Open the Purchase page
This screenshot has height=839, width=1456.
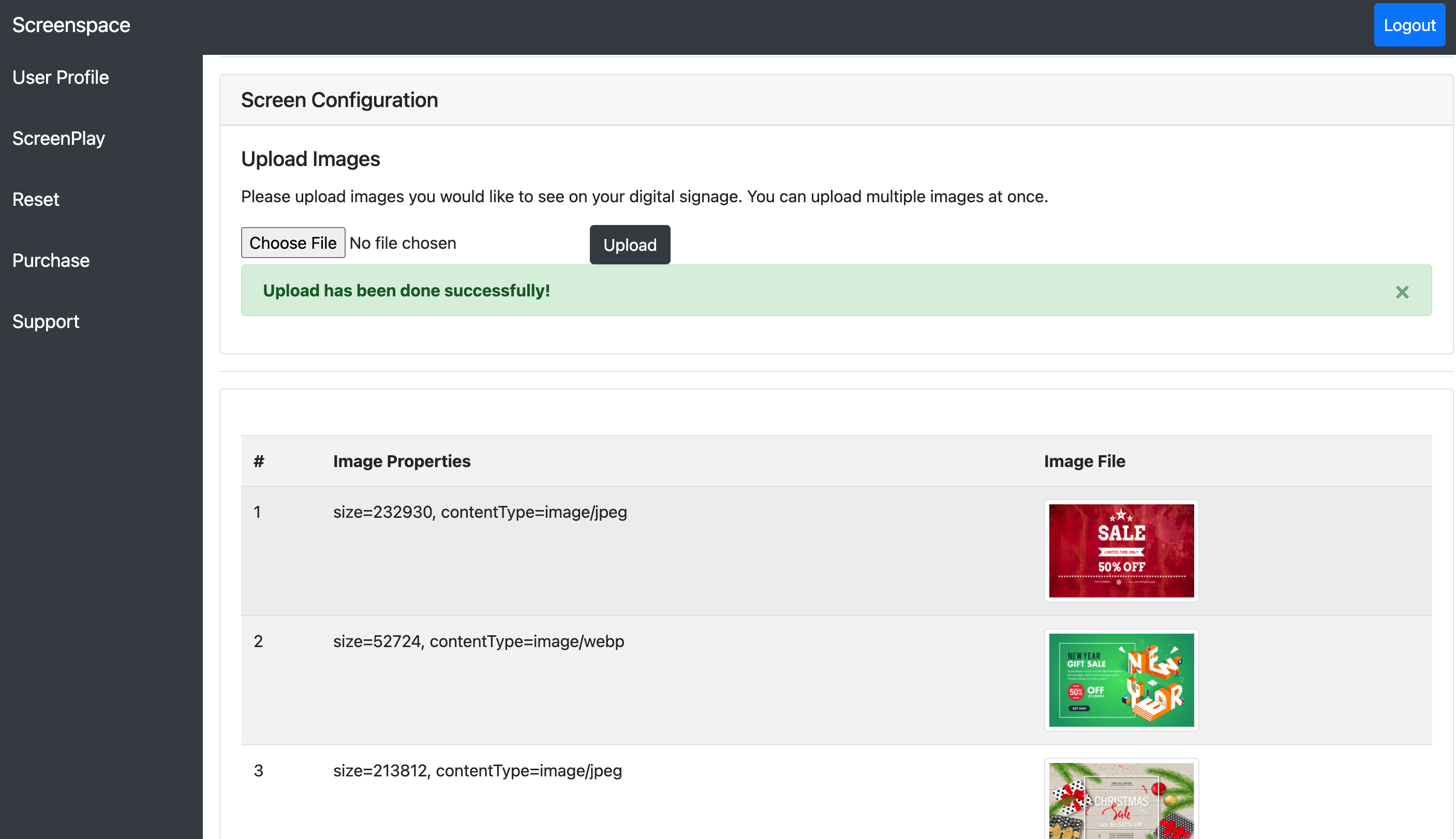tap(51, 261)
